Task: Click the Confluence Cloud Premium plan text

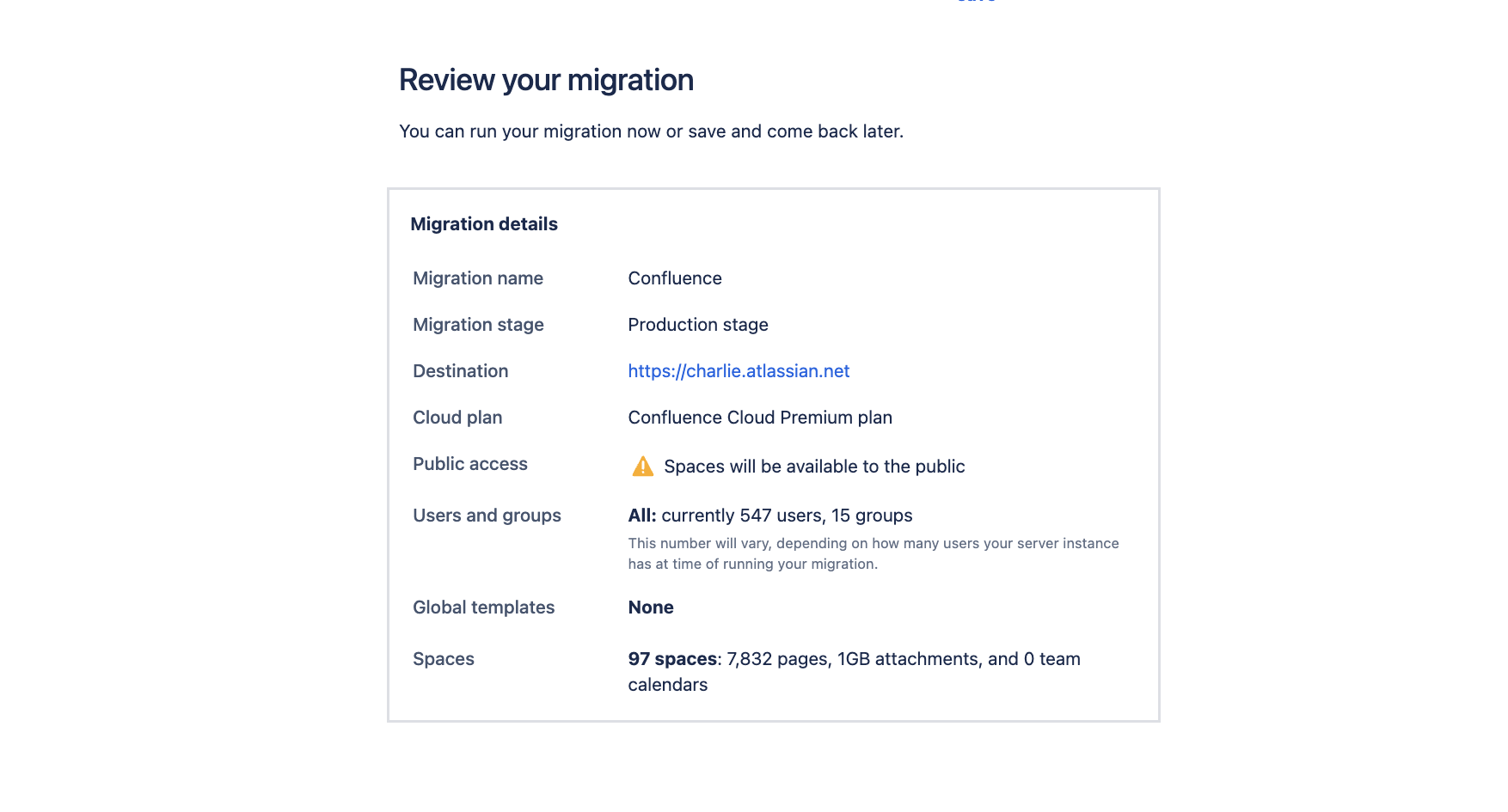Action: coord(759,417)
